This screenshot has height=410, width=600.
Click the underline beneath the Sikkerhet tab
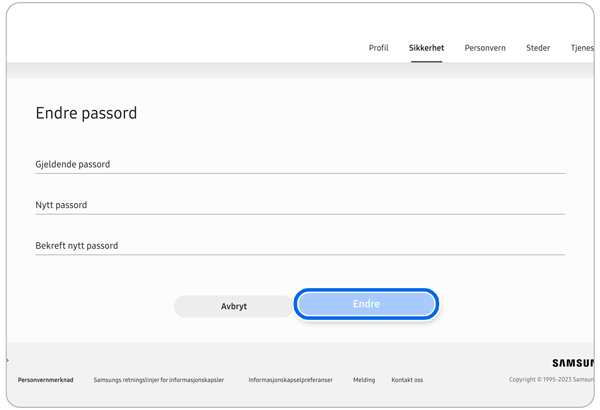(x=426, y=61)
